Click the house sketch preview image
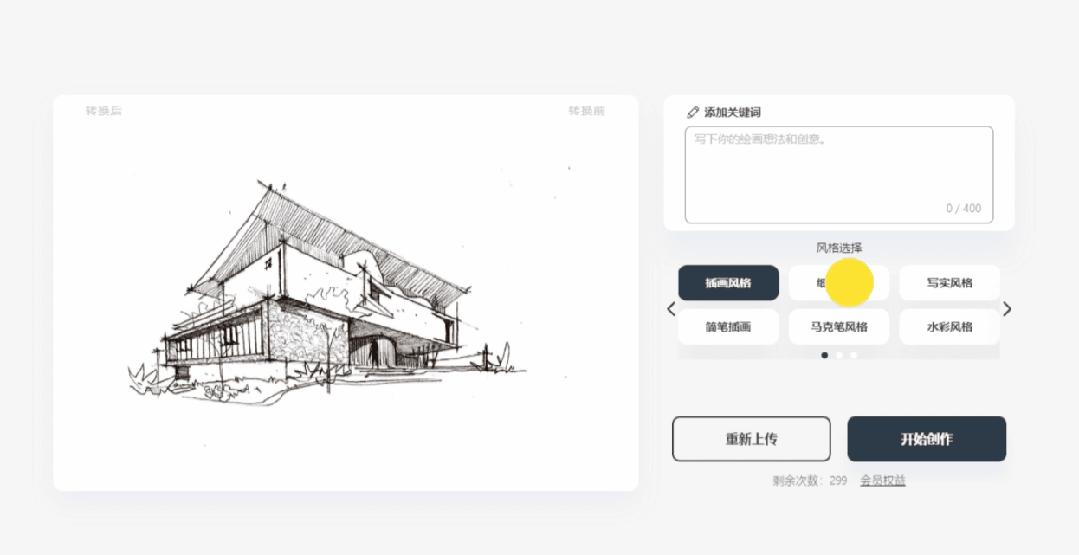 pos(327,292)
